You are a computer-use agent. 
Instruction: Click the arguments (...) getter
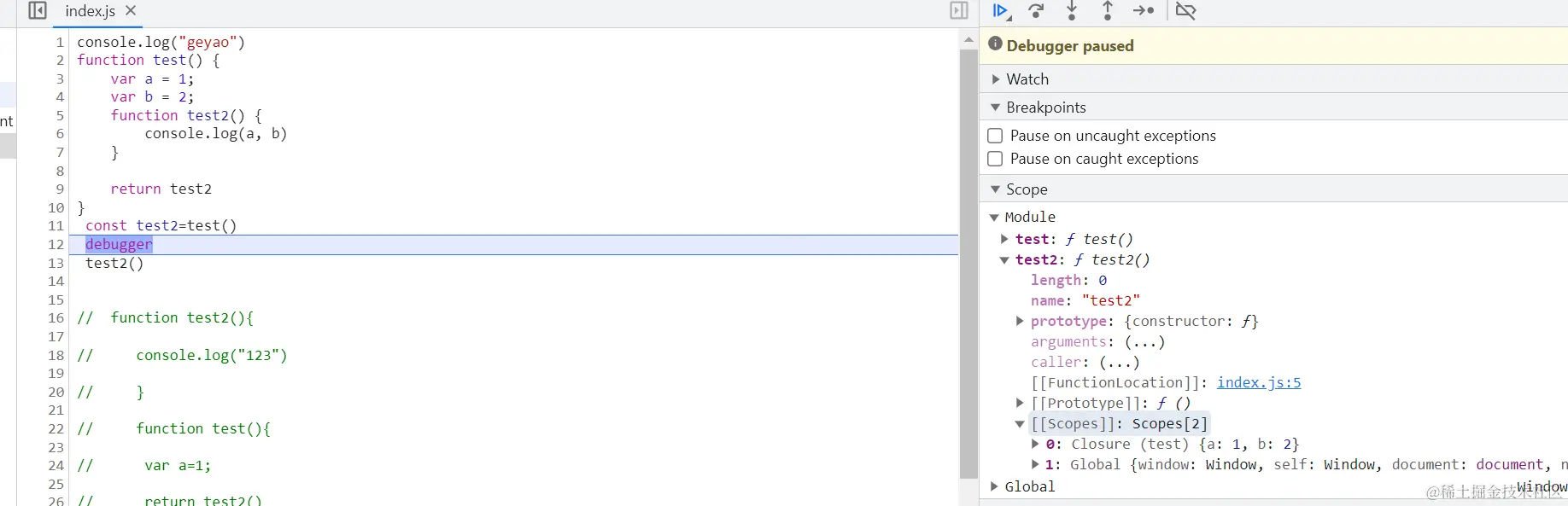point(1144,341)
